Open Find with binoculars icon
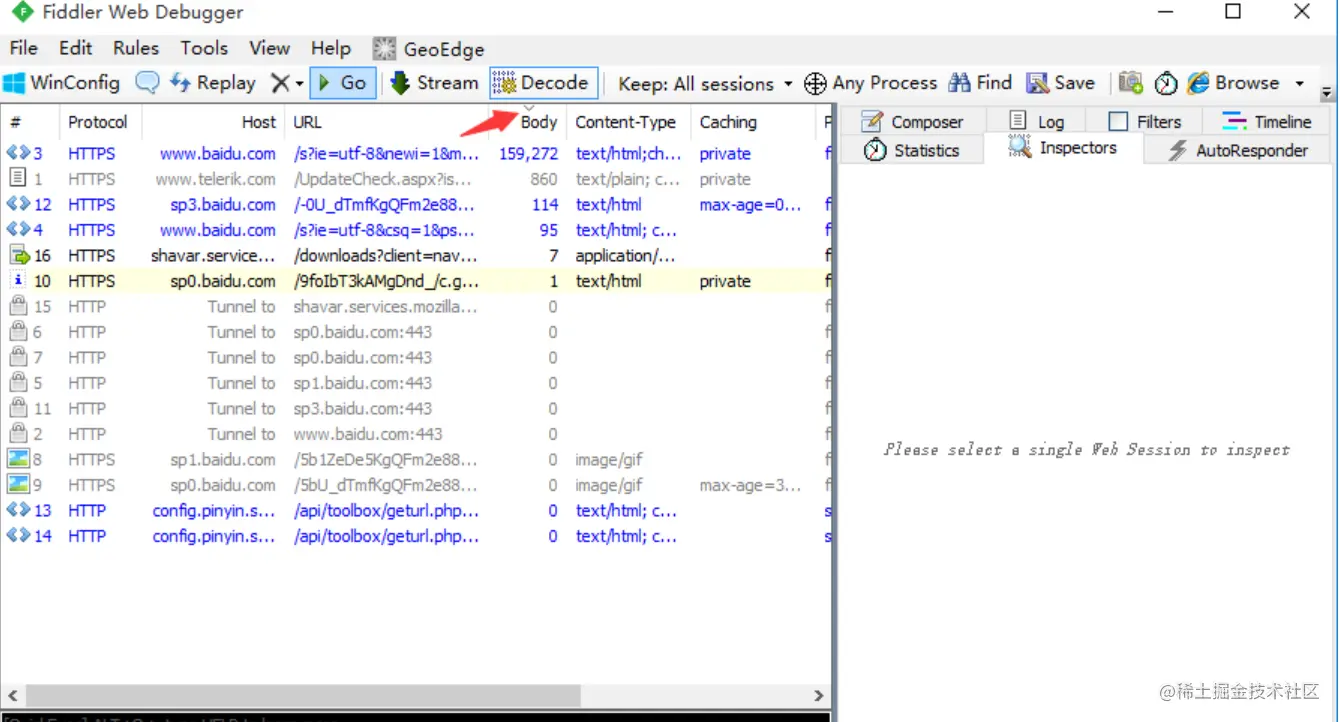 point(980,83)
